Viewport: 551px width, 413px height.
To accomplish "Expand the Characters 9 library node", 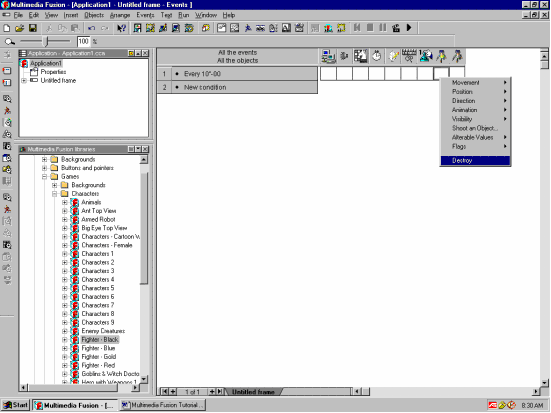I will pos(65,323).
